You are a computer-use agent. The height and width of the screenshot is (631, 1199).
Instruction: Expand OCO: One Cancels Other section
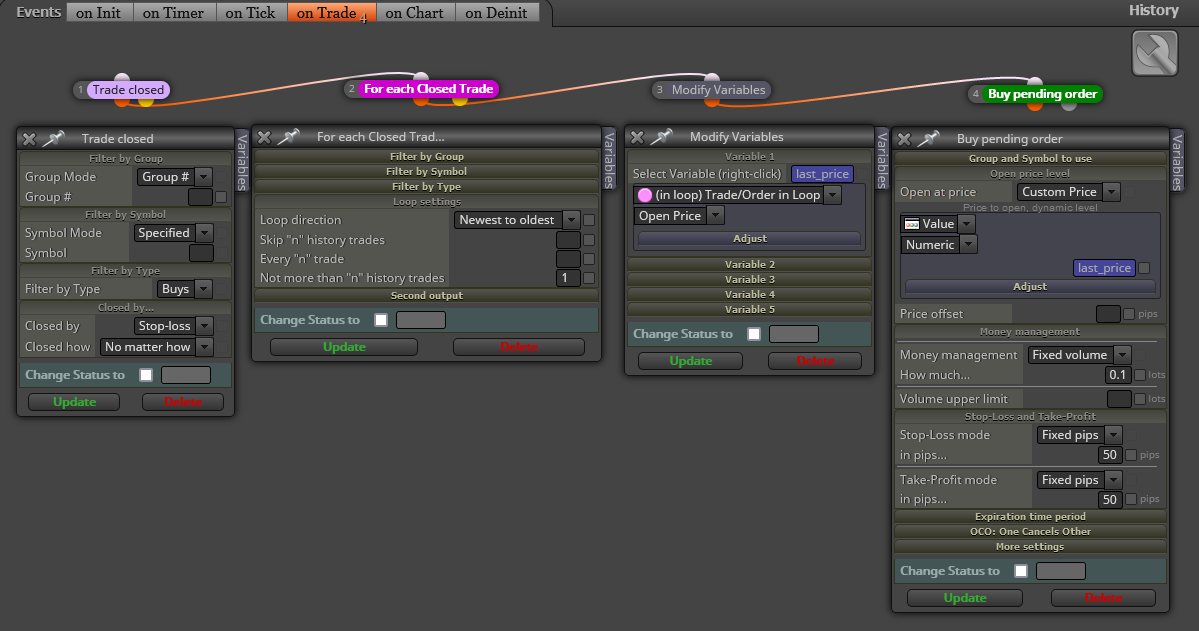pyautogui.click(x=1030, y=532)
